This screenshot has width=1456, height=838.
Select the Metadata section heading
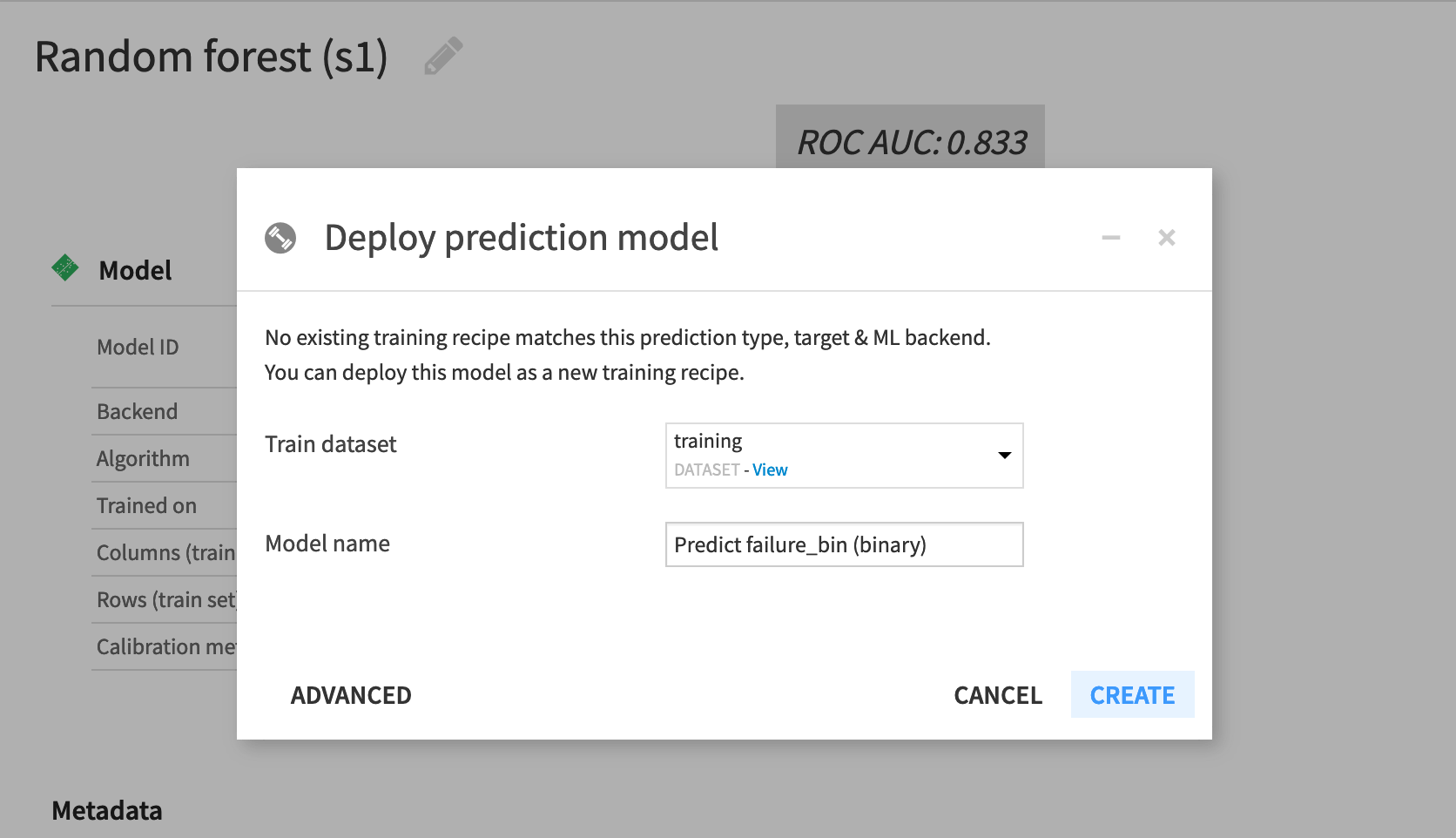106,810
